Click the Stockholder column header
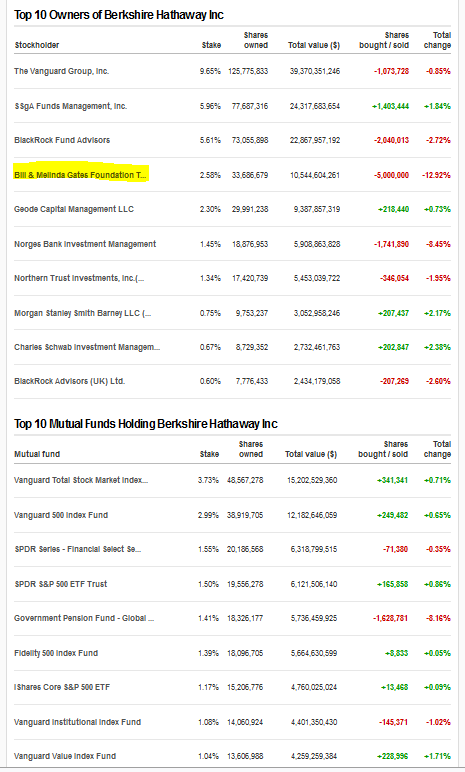The height and width of the screenshot is (772, 465). tap(36, 45)
